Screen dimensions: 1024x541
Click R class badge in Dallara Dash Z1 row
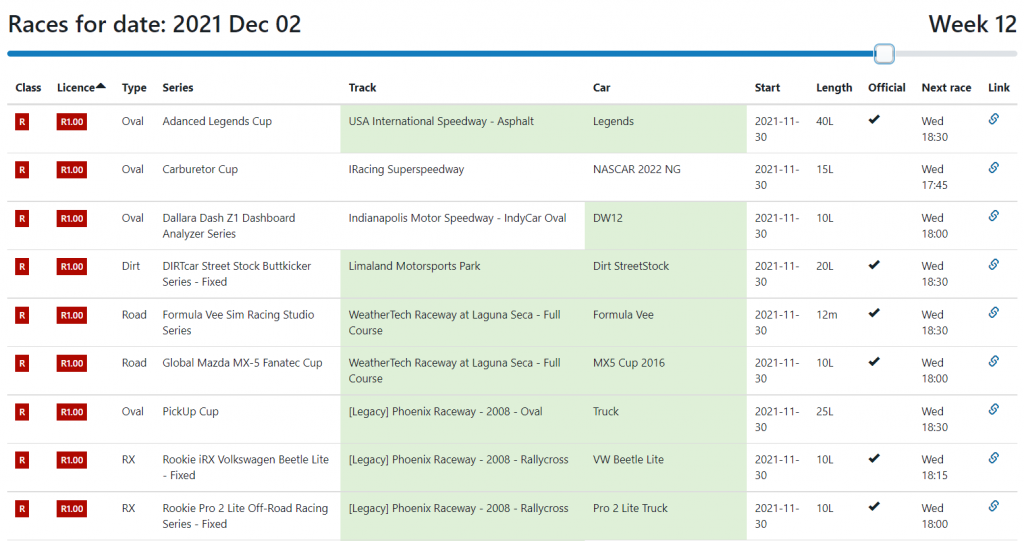click(x=22, y=218)
